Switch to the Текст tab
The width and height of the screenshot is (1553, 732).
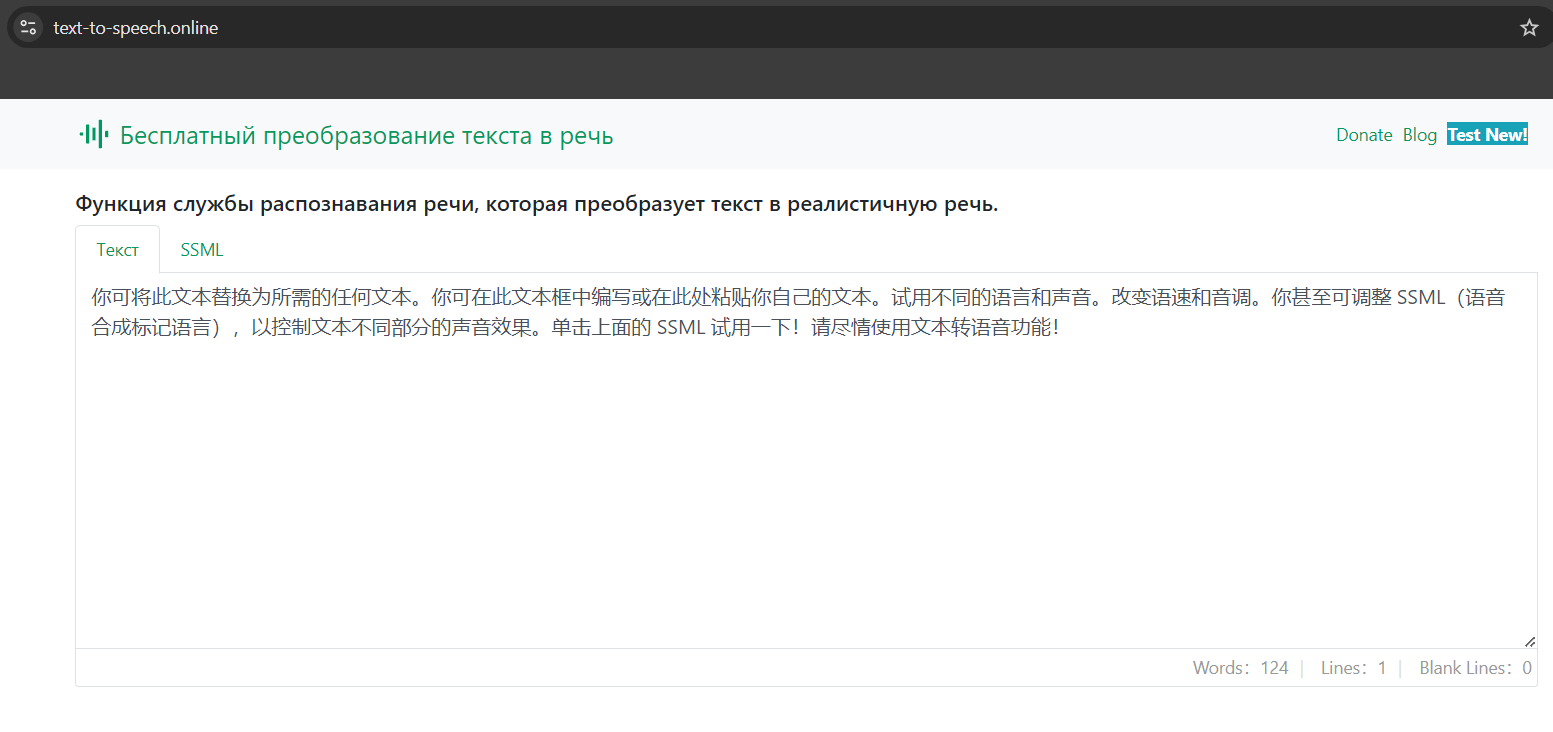pyautogui.click(x=118, y=250)
